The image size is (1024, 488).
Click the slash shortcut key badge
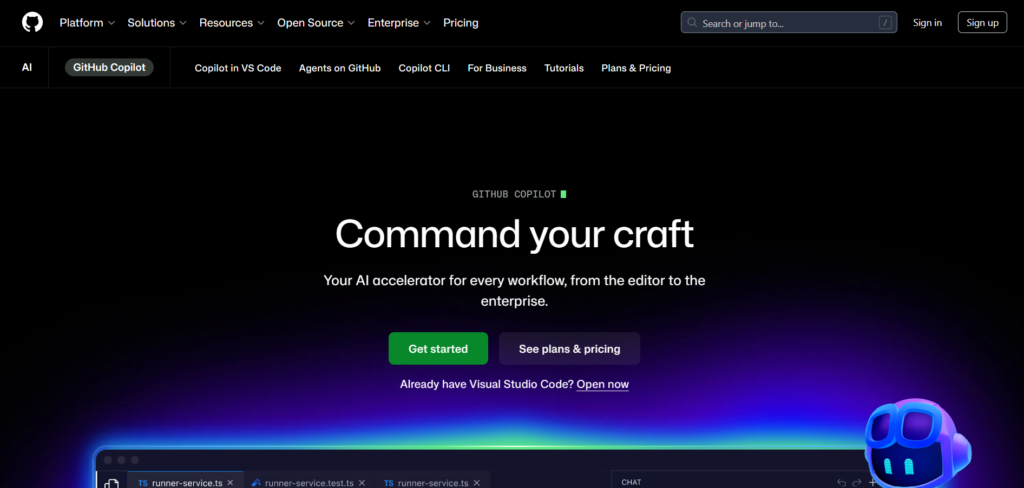click(885, 23)
